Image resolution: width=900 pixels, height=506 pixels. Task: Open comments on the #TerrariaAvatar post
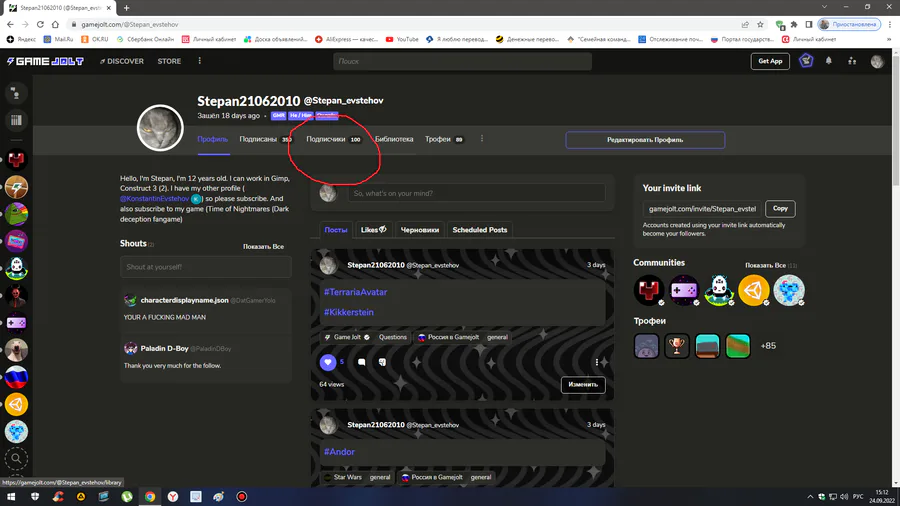click(362, 362)
